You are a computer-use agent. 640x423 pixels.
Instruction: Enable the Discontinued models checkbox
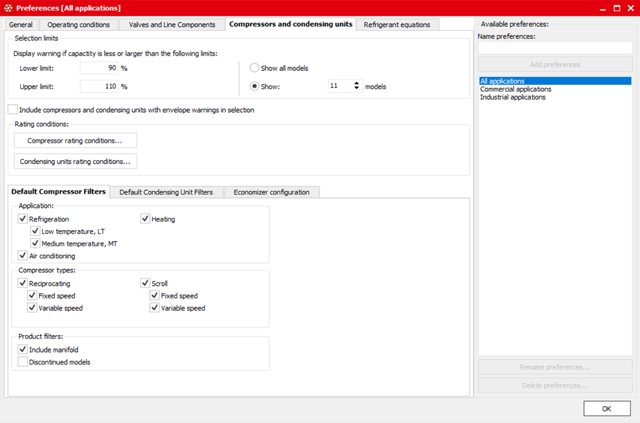click(23, 362)
